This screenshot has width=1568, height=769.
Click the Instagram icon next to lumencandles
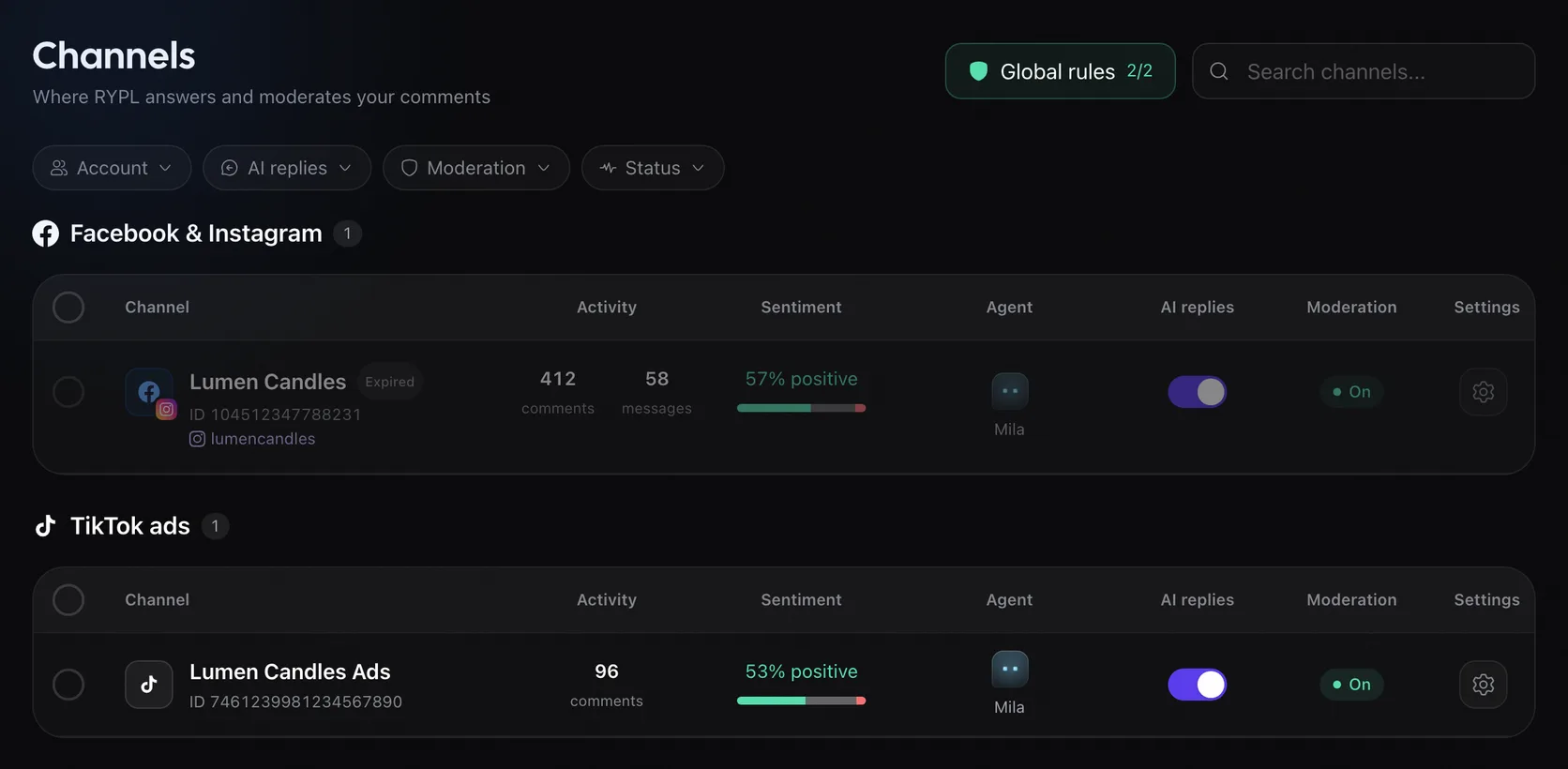[197, 439]
